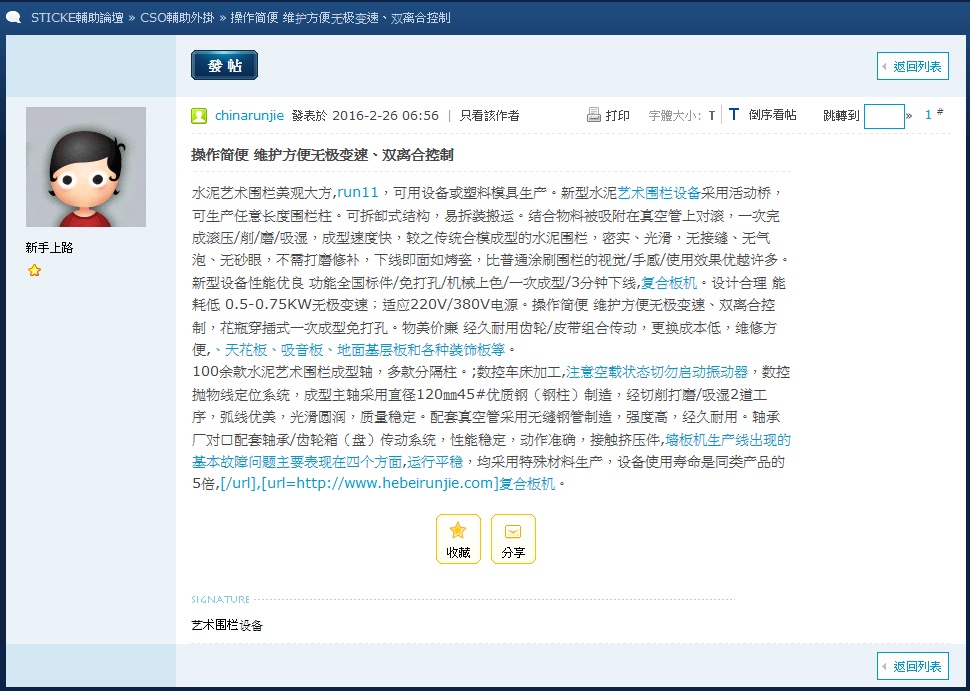Click the 天花板、吸音板 link
The image size is (970, 691).
pos(359,350)
